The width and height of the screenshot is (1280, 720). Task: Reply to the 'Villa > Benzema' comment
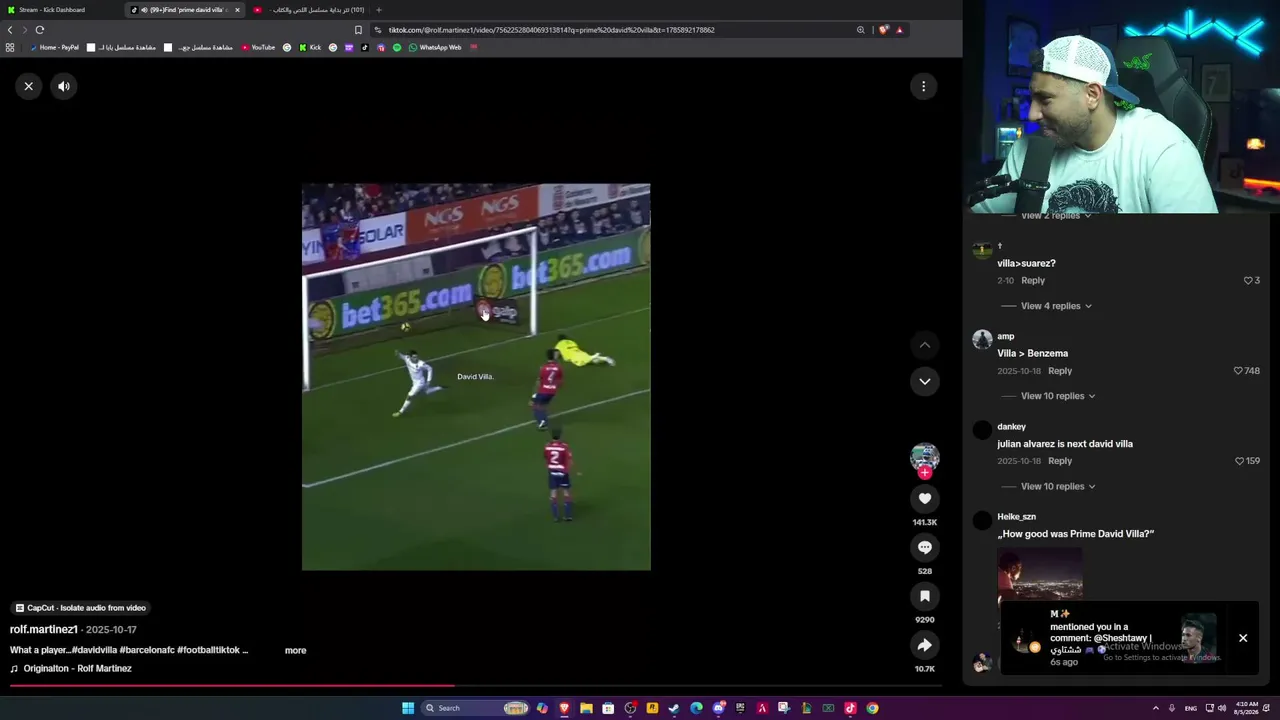point(1060,371)
